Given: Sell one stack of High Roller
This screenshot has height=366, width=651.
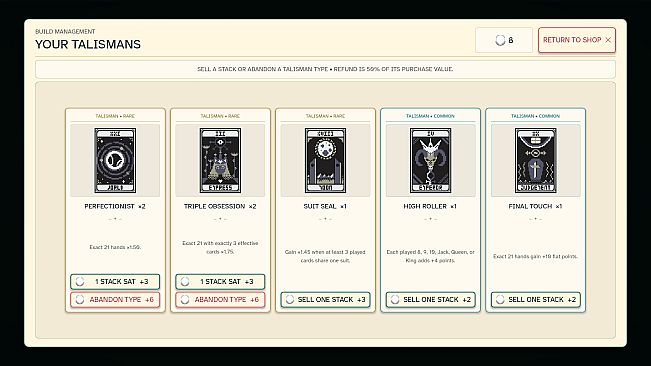Looking at the screenshot, I should (431, 299).
